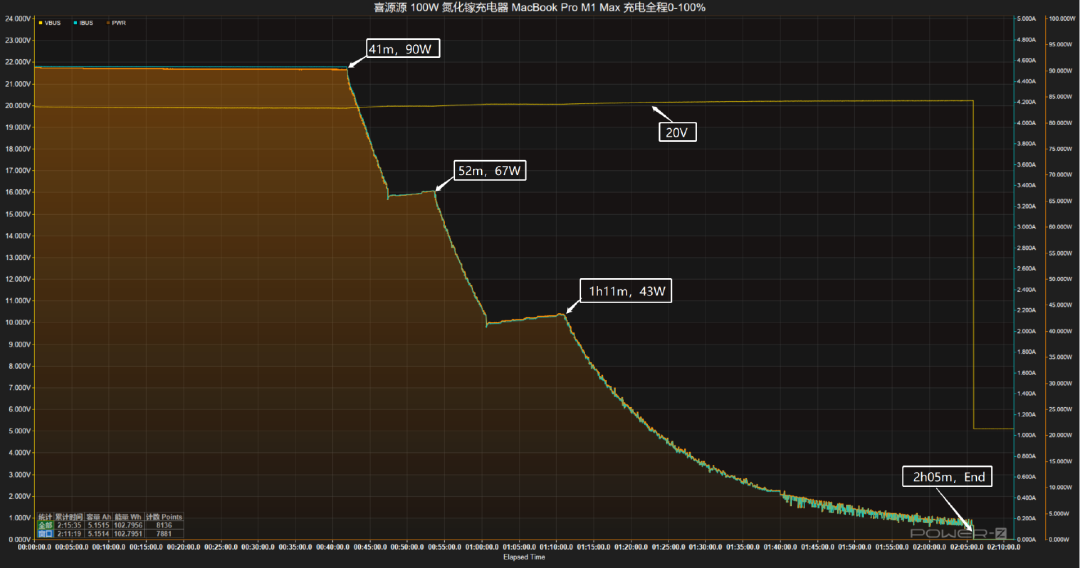Click the 102.7951 Wh energy value
Screen dimensions: 1080x568
pos(128,534)
